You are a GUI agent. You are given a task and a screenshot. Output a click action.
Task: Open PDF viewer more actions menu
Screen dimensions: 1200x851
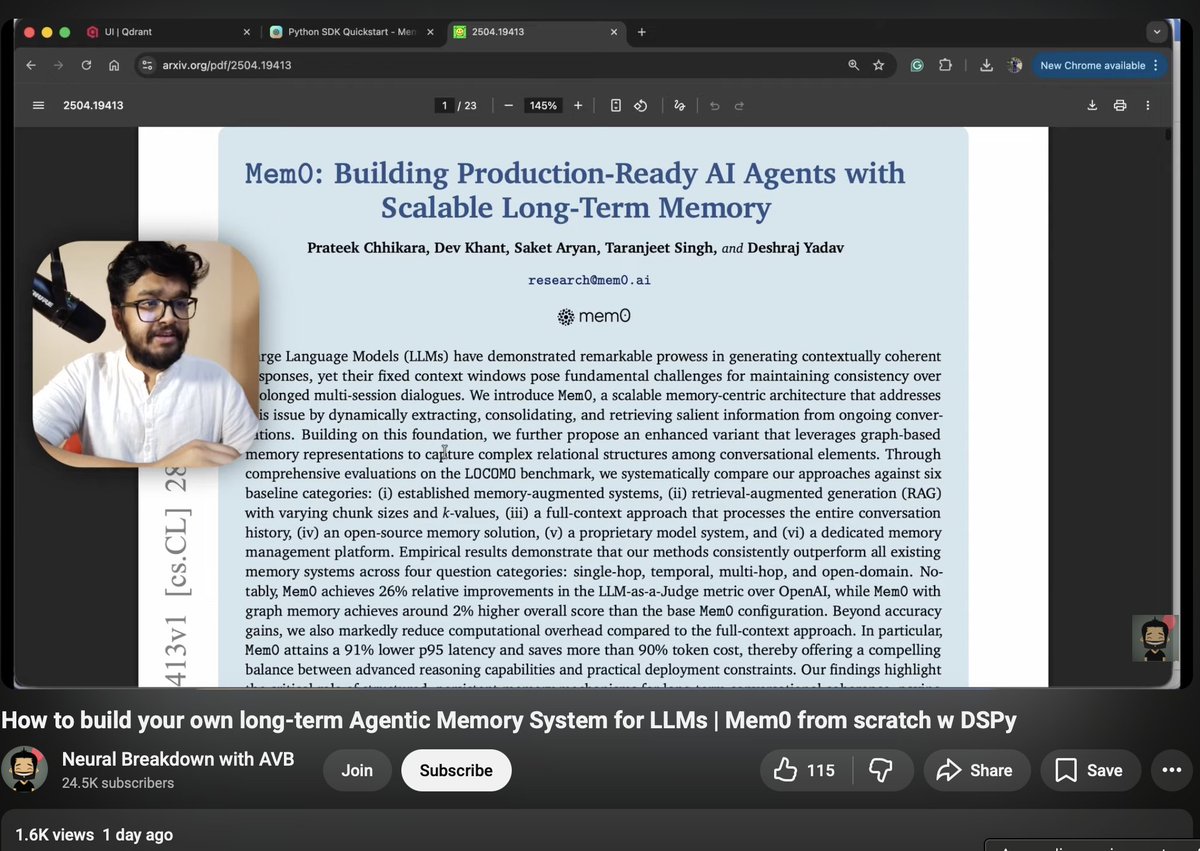click(1148, 105)
